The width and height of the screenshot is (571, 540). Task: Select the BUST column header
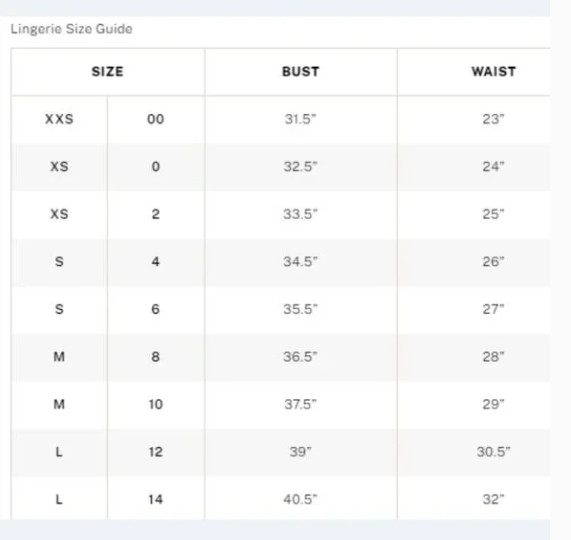click(301, 72)
